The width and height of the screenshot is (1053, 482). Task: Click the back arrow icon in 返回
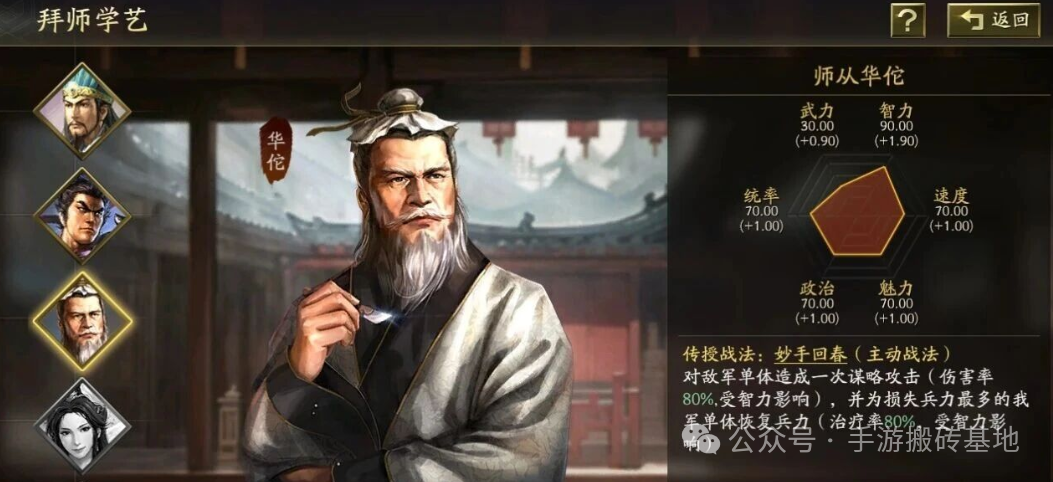(x=972, y=20)
